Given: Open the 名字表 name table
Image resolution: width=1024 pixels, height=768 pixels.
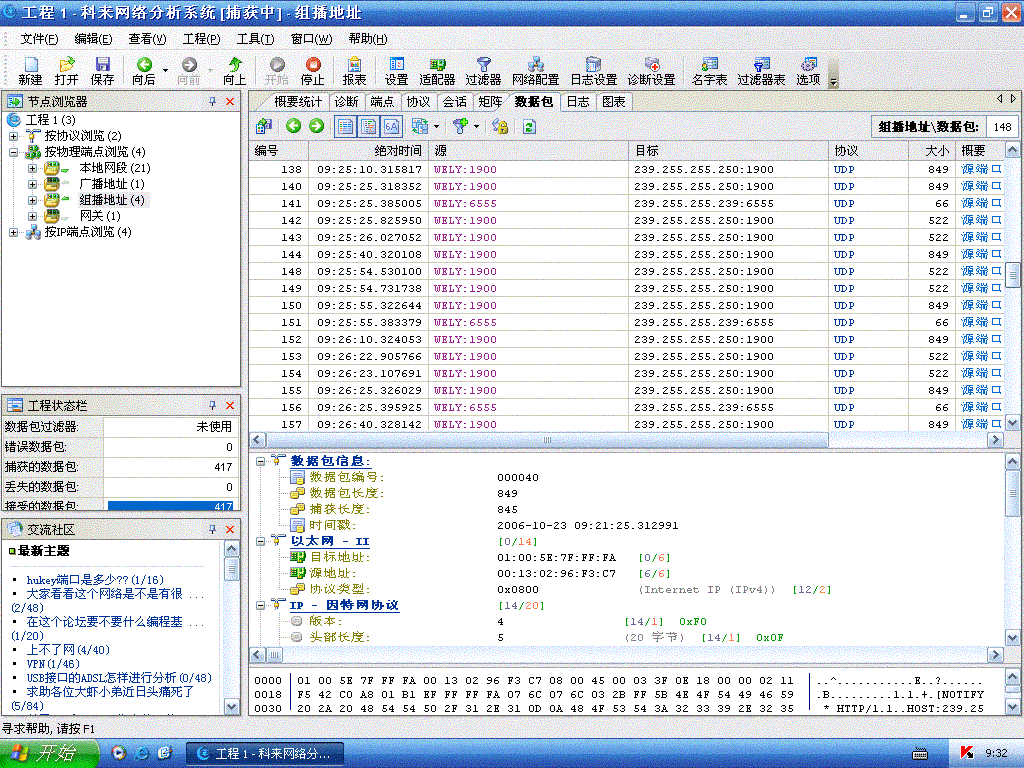Looking at the screenshot, I should click(x=709, y=70).
